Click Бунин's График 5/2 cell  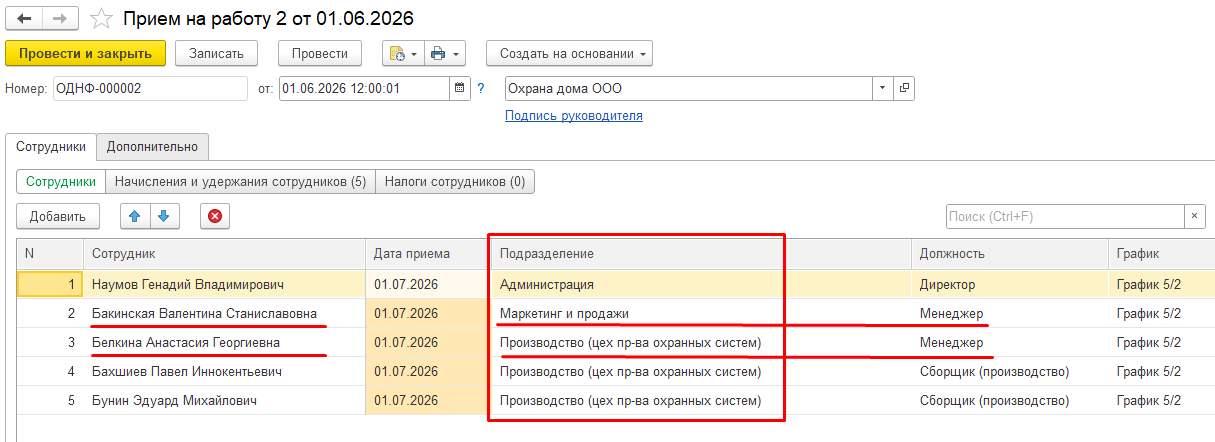click(1161, 401)
